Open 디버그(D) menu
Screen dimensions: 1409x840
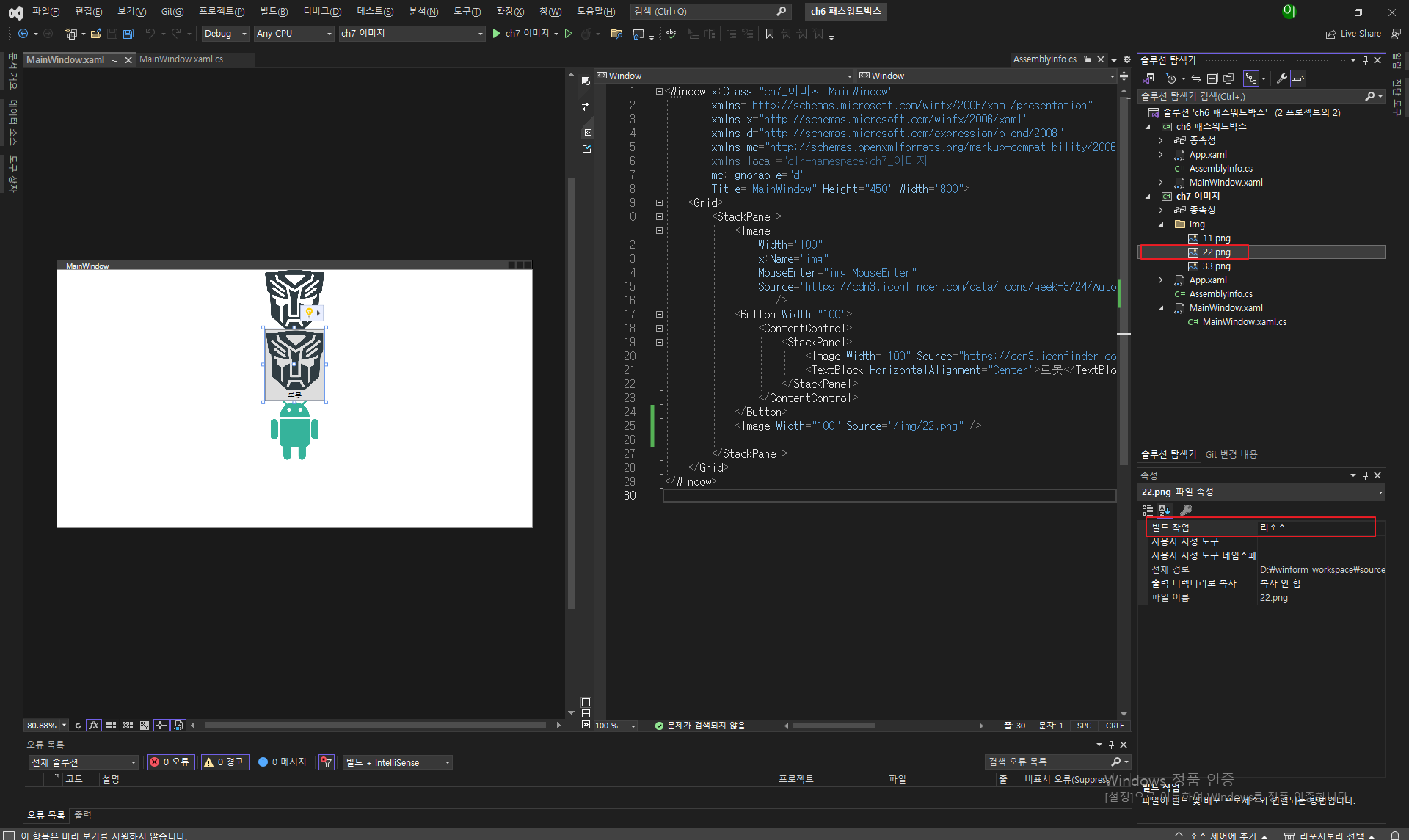pyautogui.click(x=322, y=12)
